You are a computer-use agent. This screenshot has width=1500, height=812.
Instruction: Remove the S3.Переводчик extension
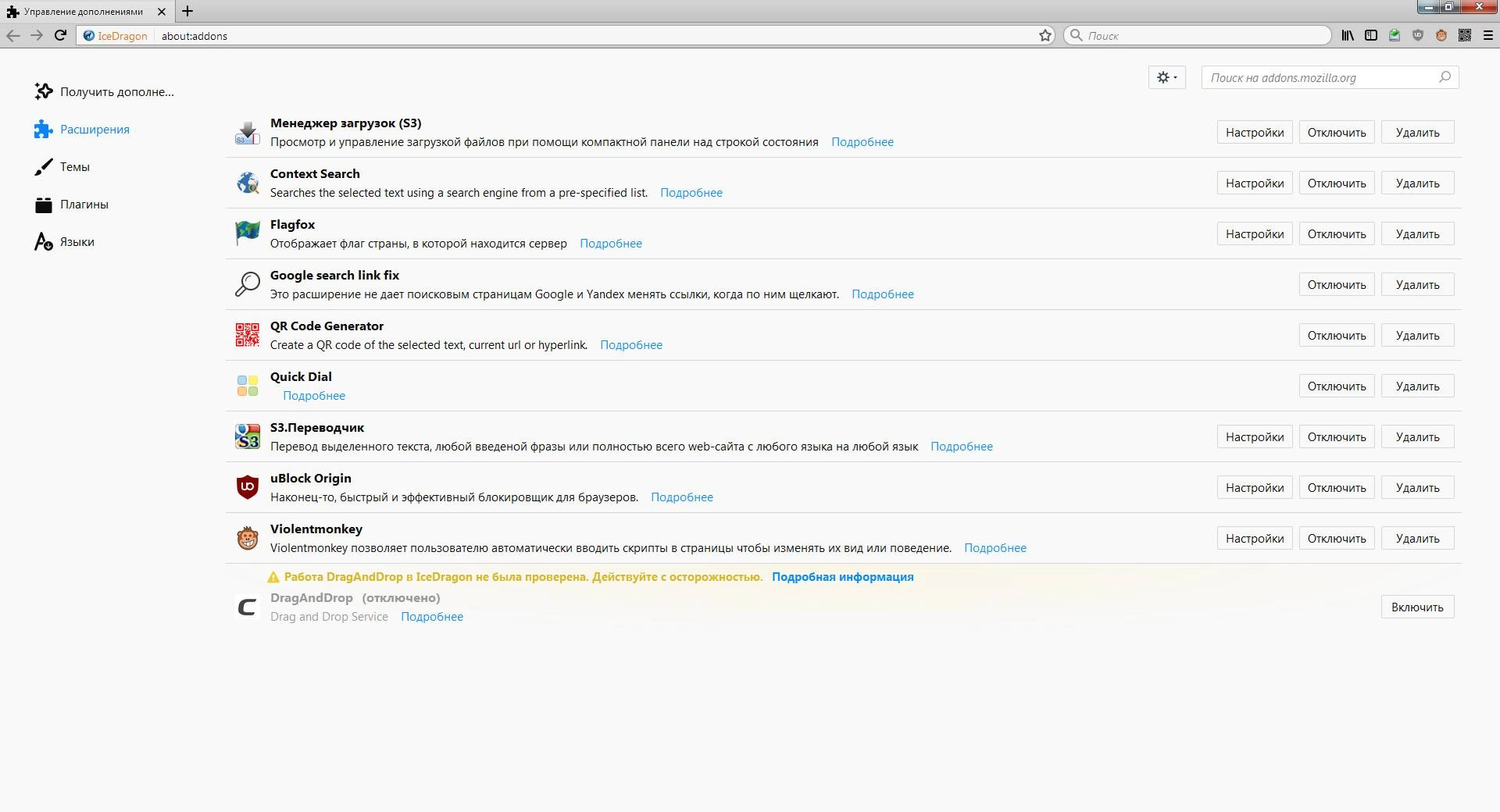point(1417,436)
